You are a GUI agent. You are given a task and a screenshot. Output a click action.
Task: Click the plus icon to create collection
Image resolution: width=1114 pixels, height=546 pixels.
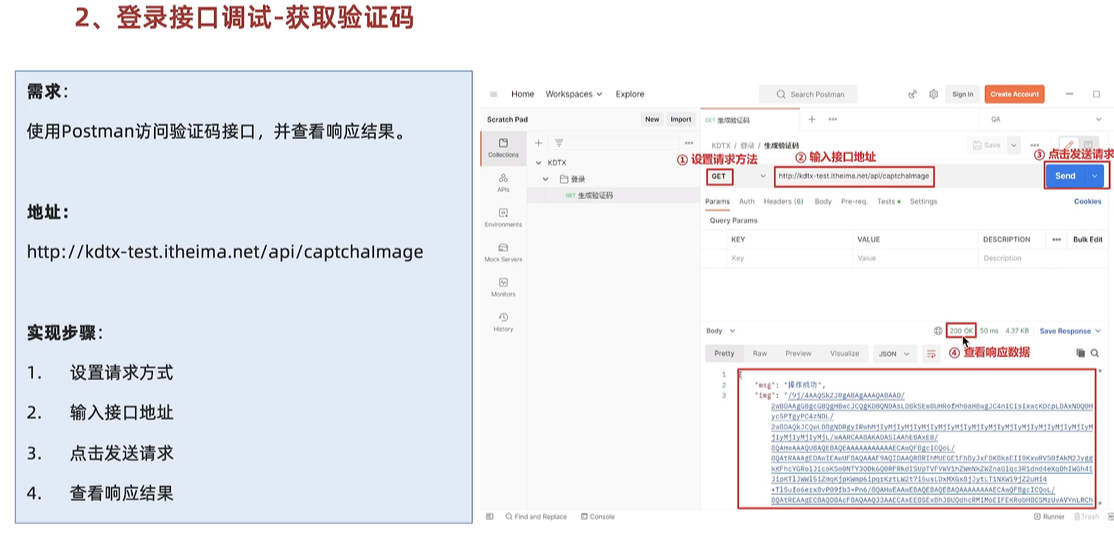coord(538,143)
